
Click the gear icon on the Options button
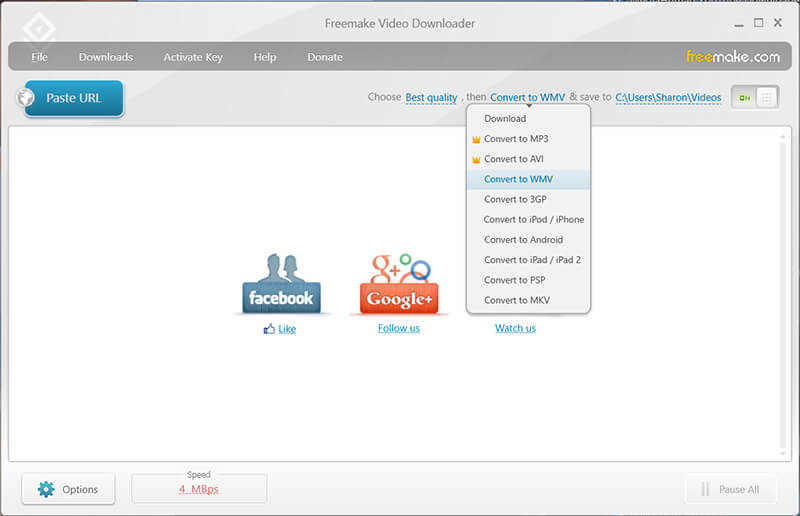(x=46, y=489)
